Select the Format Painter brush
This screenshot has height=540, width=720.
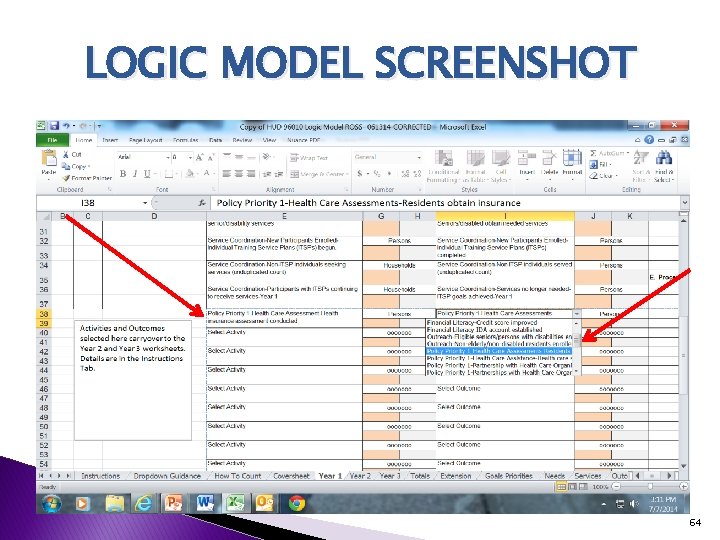click(x=66, y=178)
